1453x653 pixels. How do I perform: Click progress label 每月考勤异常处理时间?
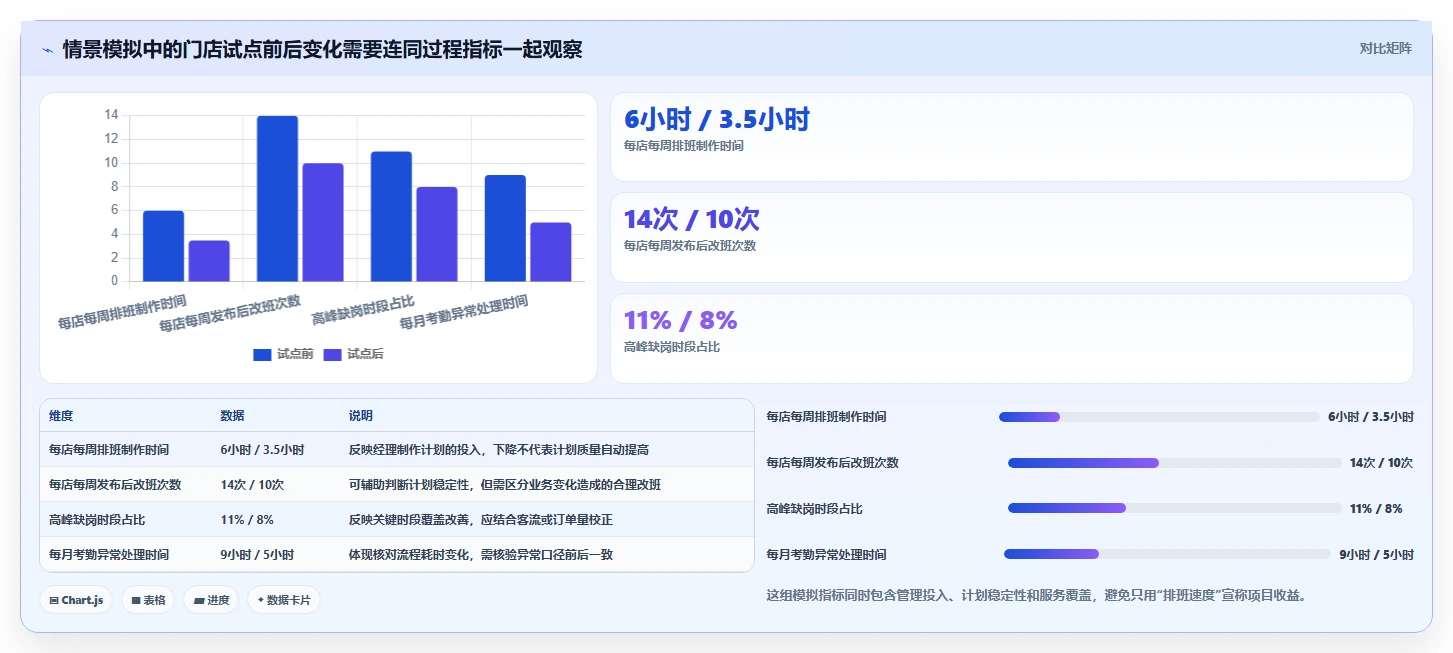[x=826, y=554]
